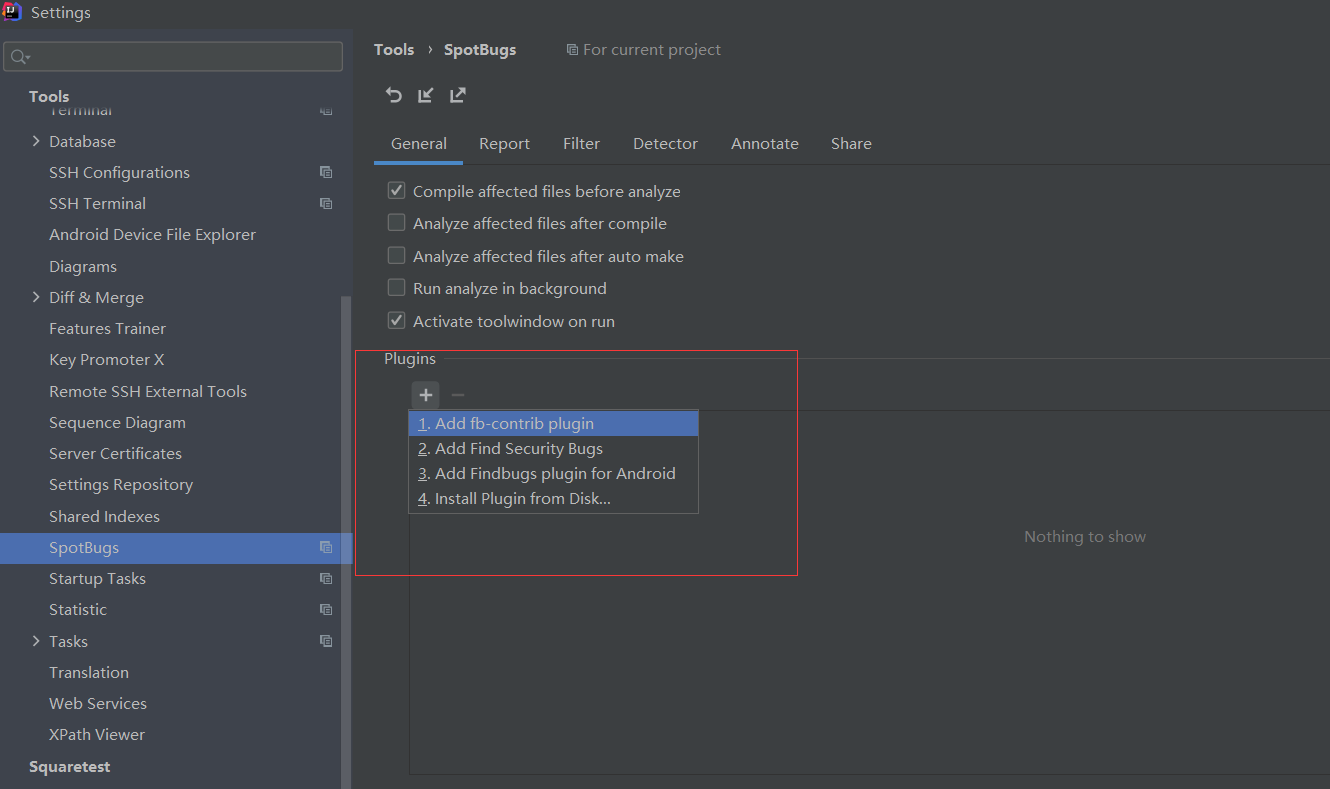Click the project icon beside Statistic
The image size is (1330, 789).
[326, 609]
